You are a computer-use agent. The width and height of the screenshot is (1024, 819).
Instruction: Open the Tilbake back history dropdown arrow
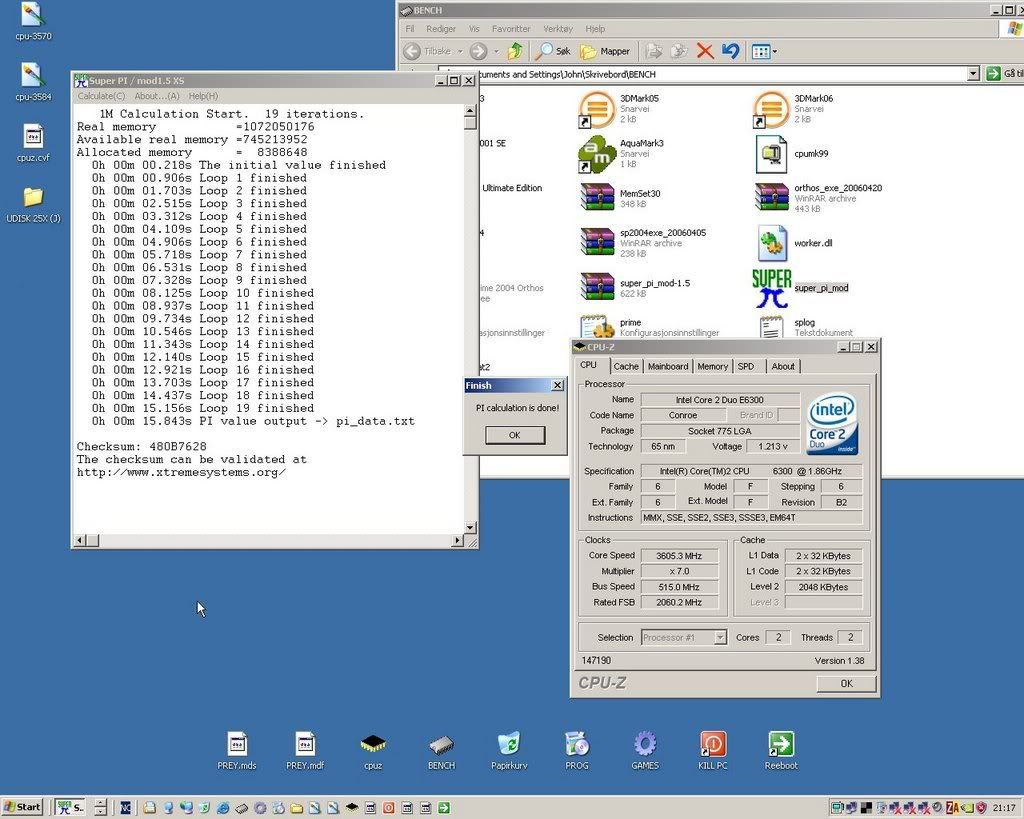pyautogui.click(x=460, y=51)
